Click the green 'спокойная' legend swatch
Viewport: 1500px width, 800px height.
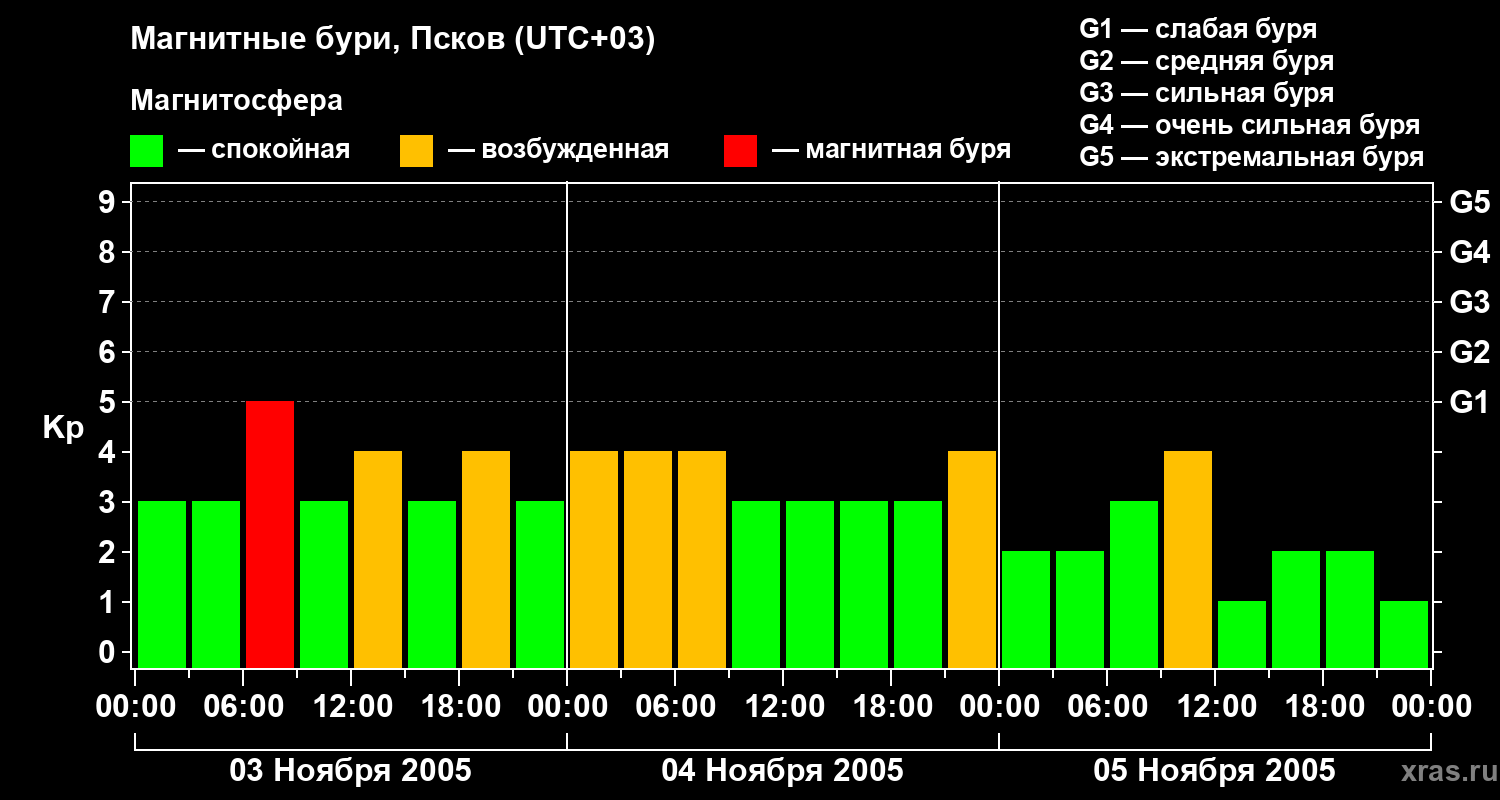tap(146, 151)
